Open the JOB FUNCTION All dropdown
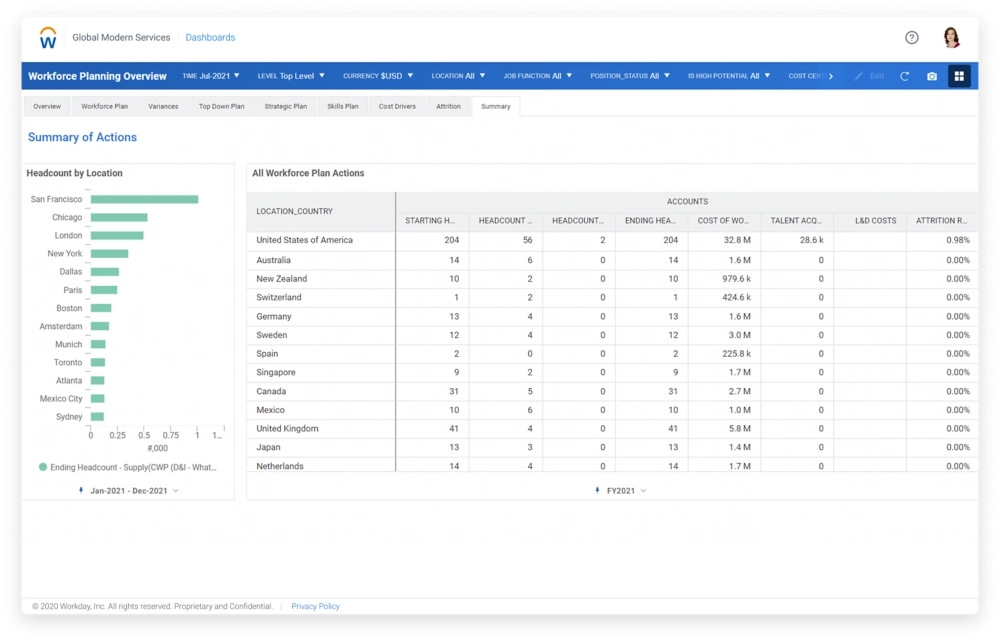 click(538, 76)
